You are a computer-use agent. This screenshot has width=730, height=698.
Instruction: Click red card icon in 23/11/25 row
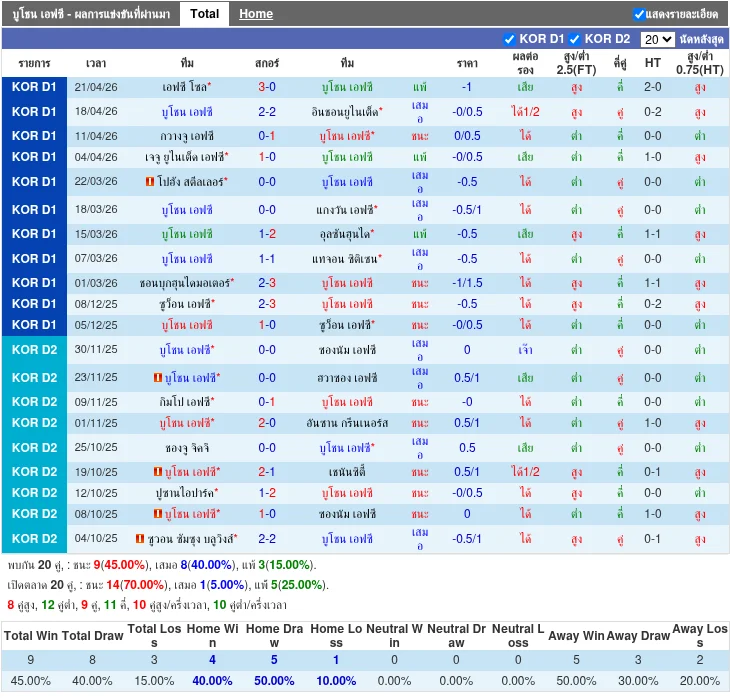158,378
